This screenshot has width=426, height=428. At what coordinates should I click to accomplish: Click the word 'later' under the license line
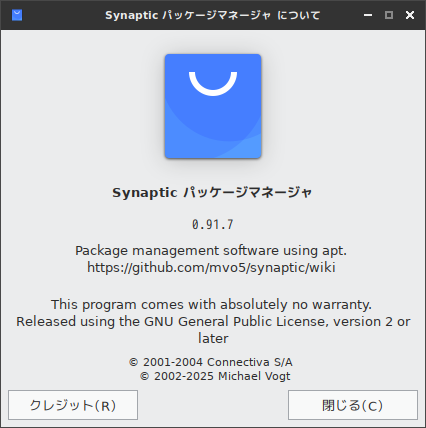(x=213, y=339)
